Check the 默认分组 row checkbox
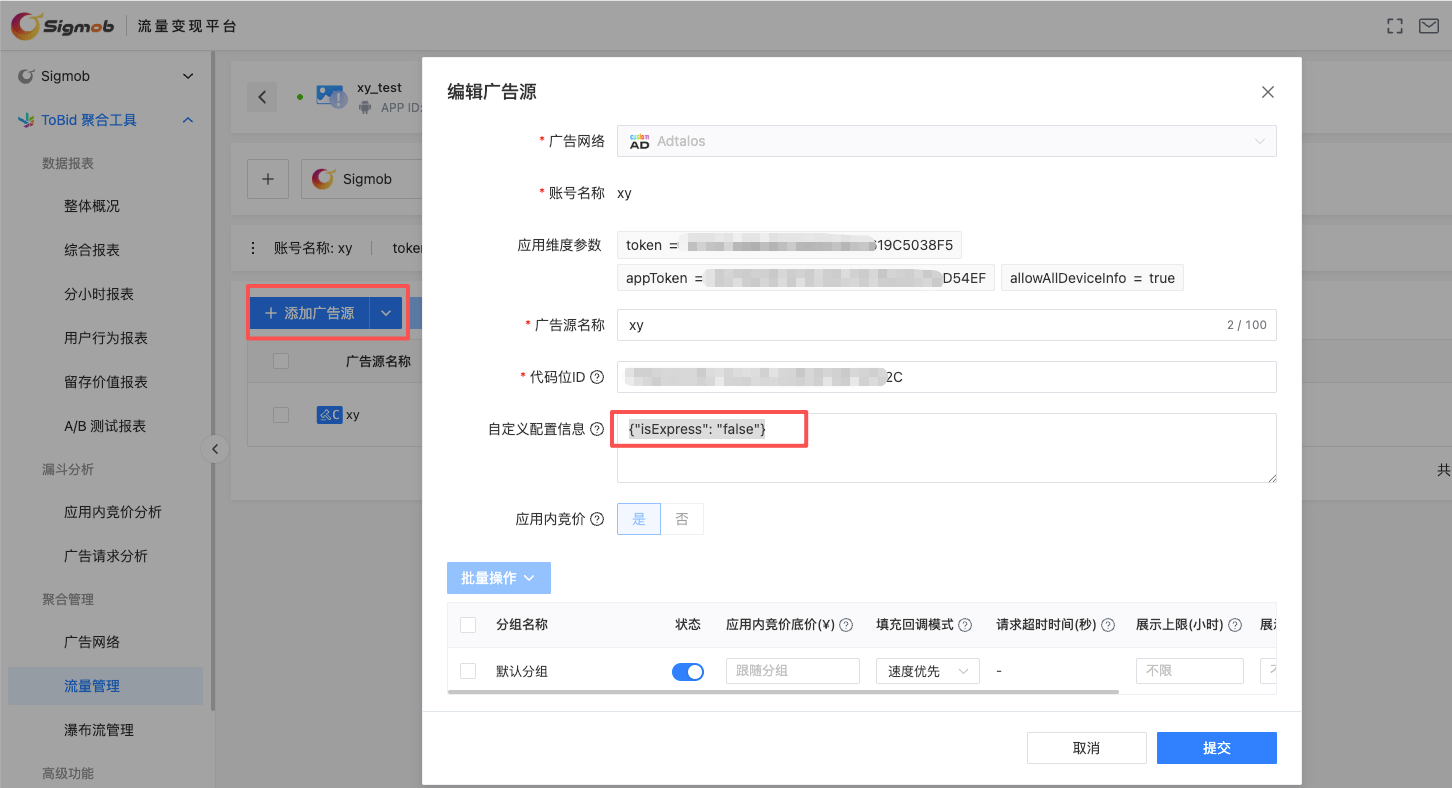 (x=467, y=671)
